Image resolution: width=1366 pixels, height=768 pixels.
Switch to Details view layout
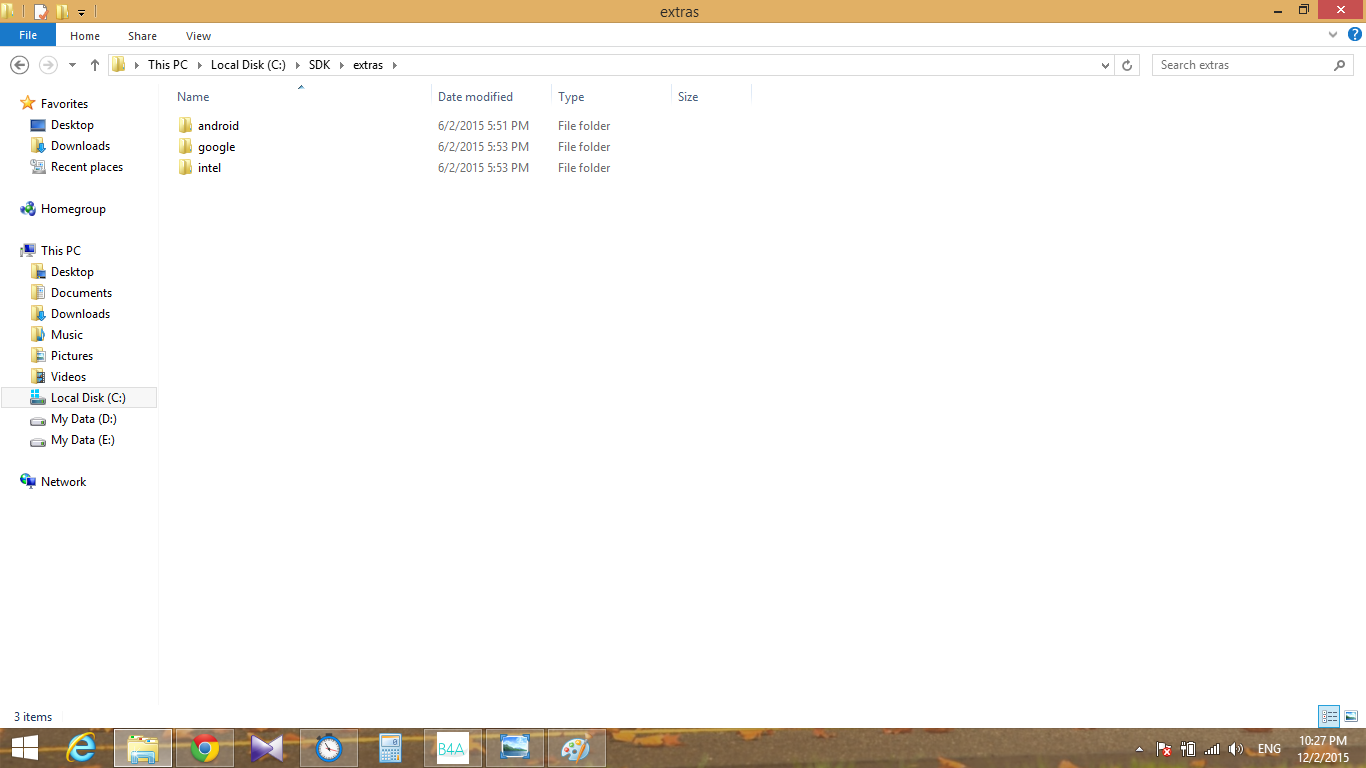1329,716
